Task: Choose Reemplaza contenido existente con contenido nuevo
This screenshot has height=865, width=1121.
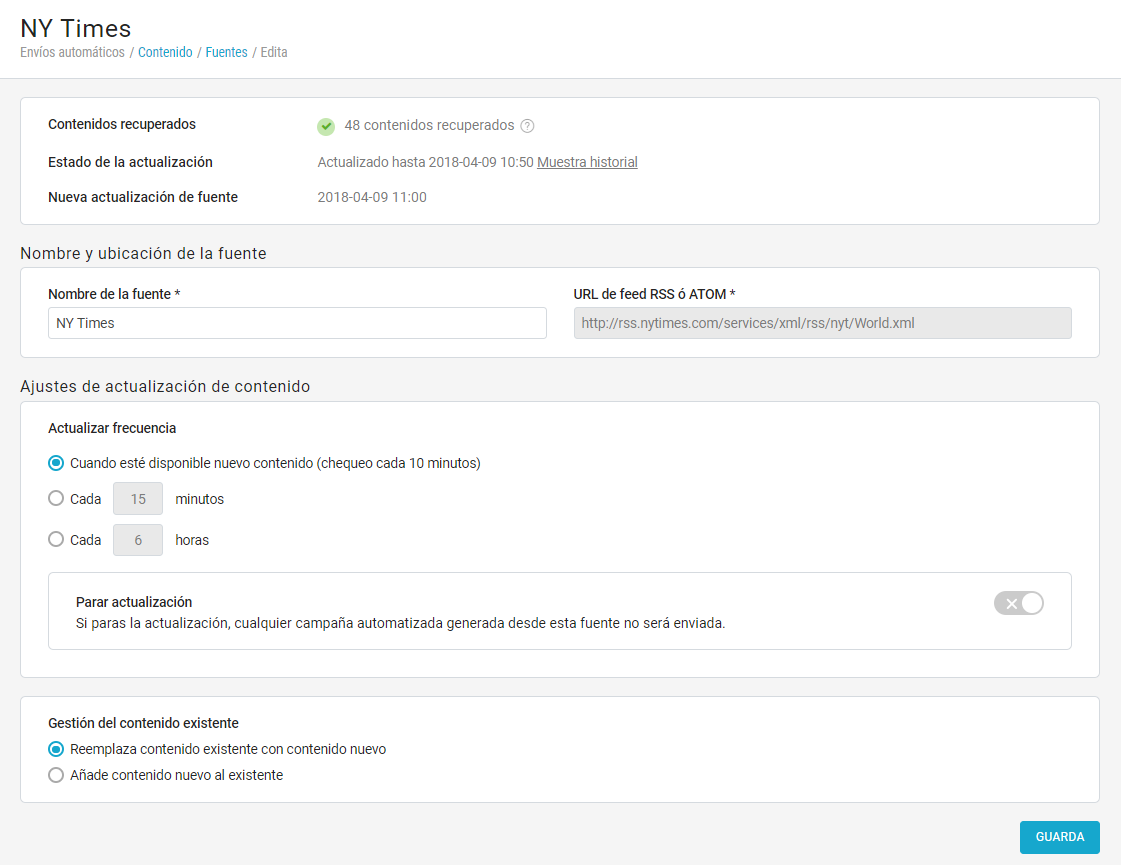Action: [x=56, y=749]
